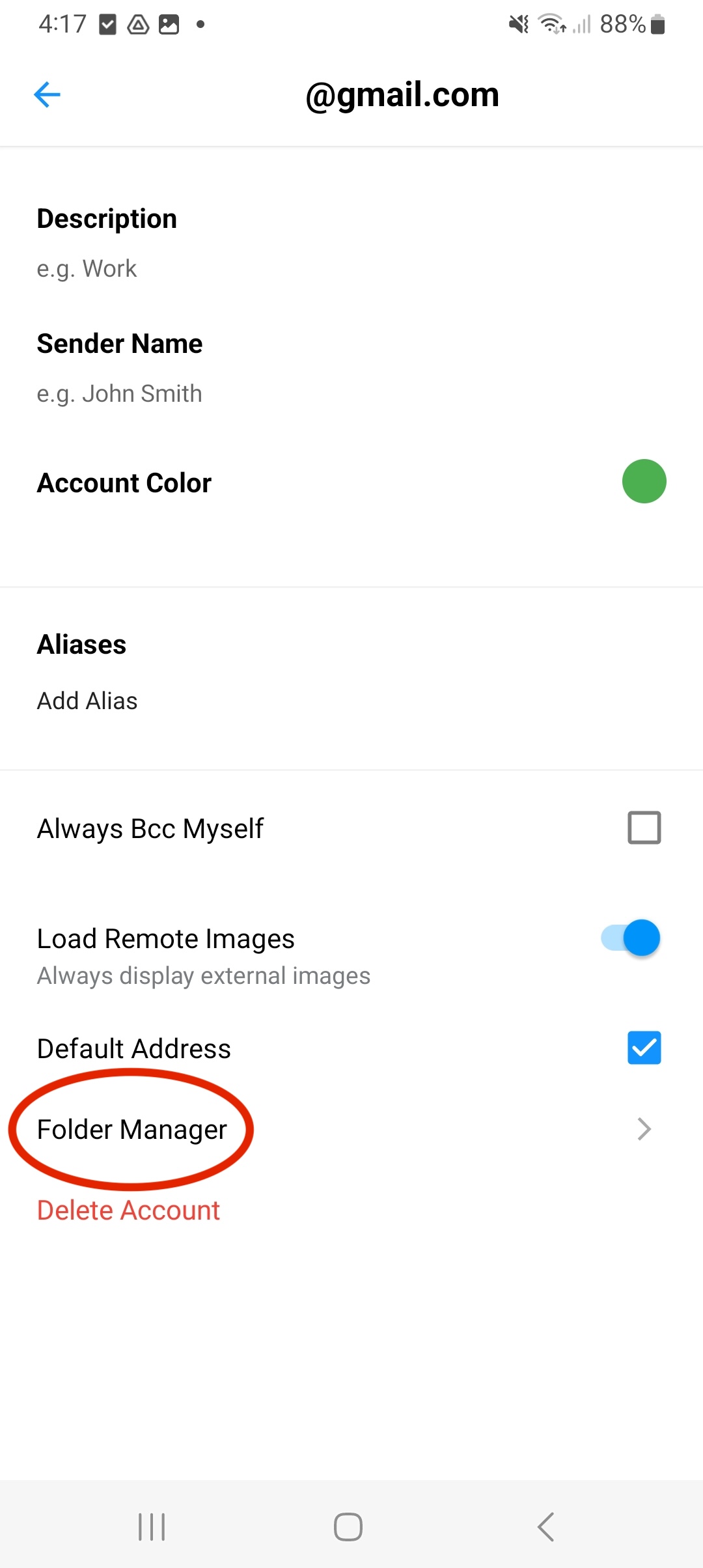Pick a new color with green Account Color swatch
The width and height of the screenshot is (703, 1568).
coord(644,482)
